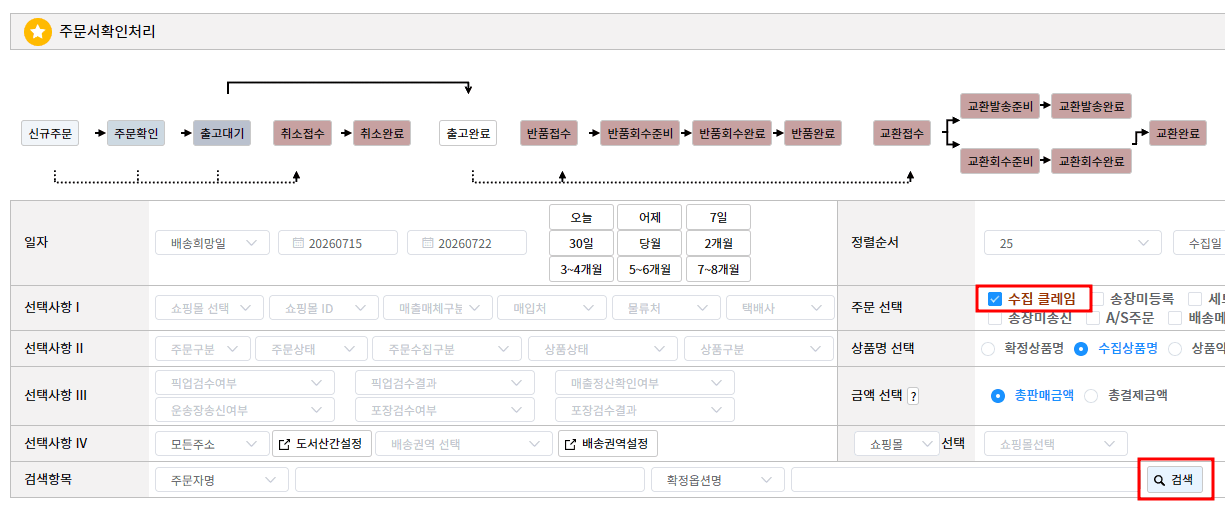The height and width of the screenshot is (509, 1225).
Task: Check the 송장미등록 checkbox
Action: 1098,298
